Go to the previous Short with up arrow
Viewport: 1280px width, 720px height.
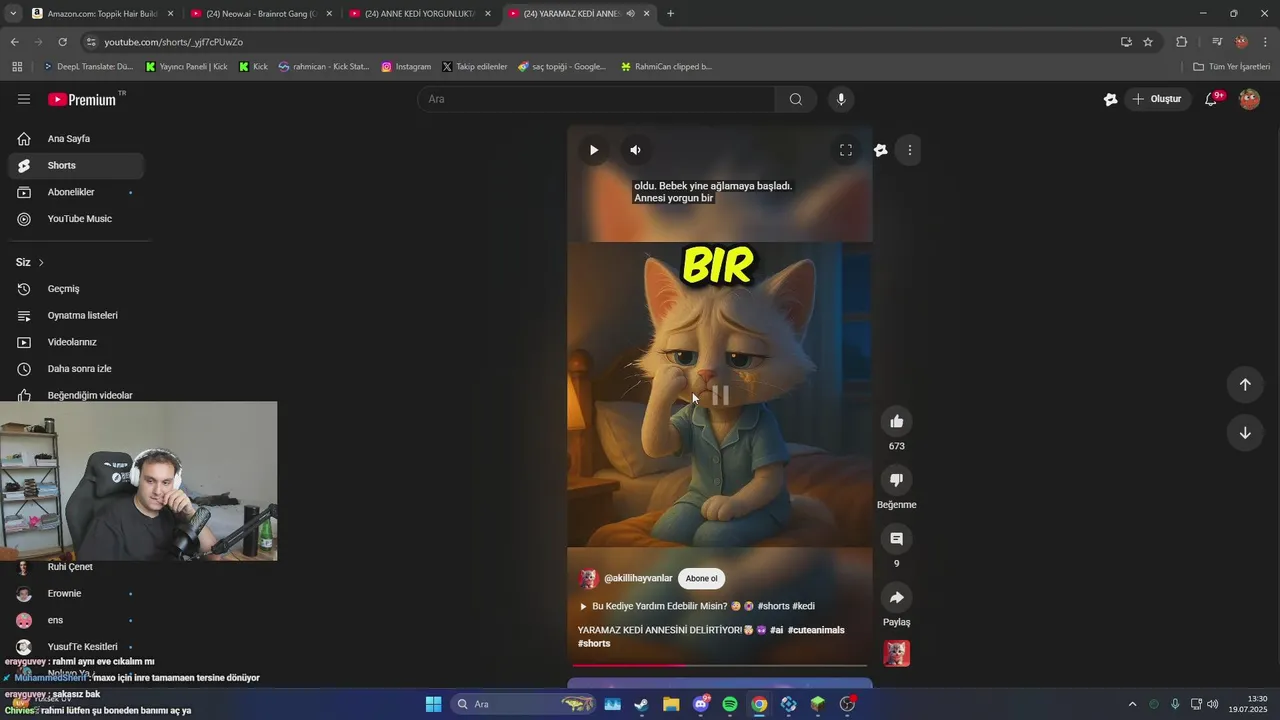coord(1245,385)
